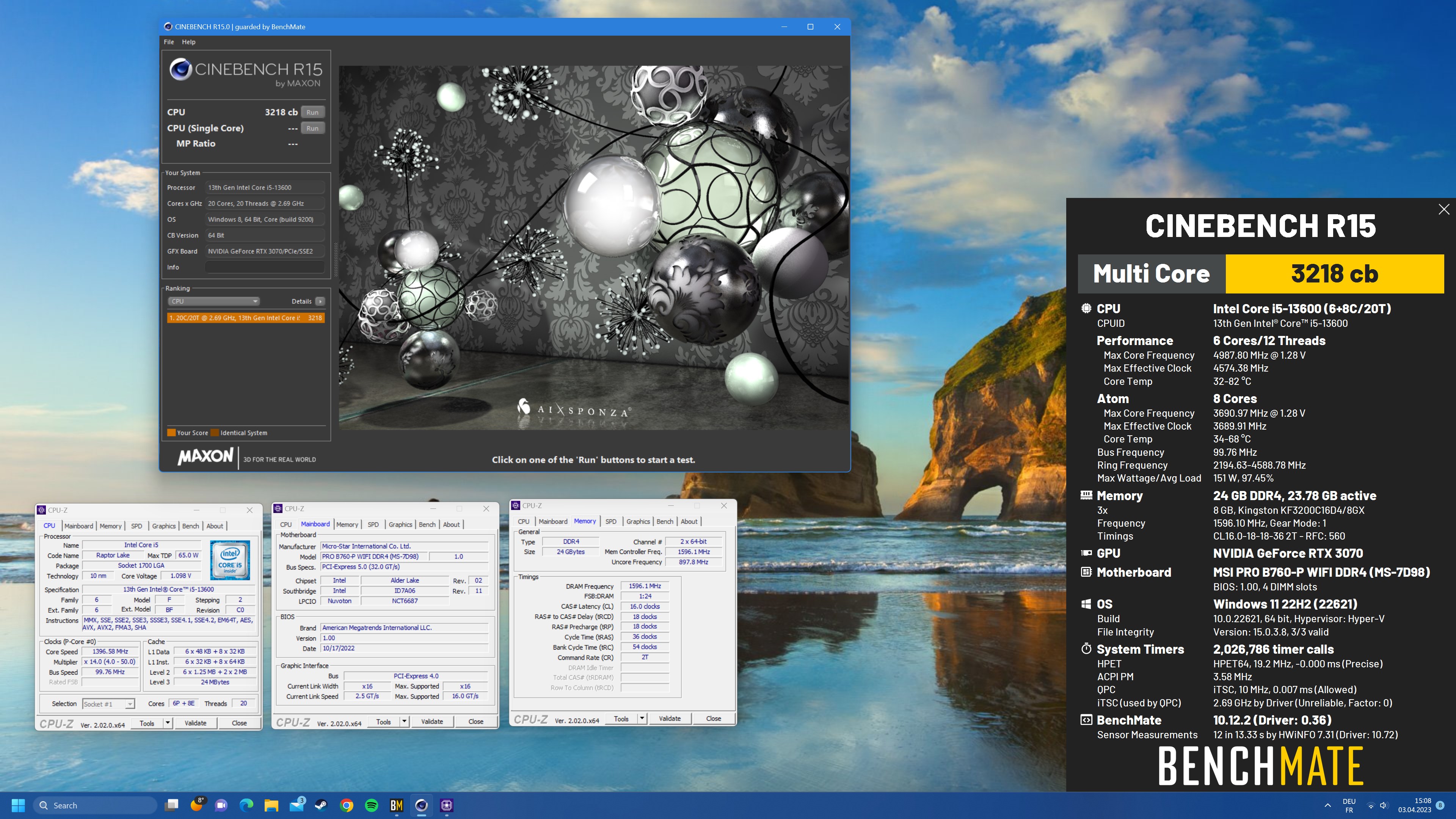Image resolution: width=1456 pixels, height=819 pixels.
Task: Click the System Timers clock icon
Action: click(x=1086, y=649)
